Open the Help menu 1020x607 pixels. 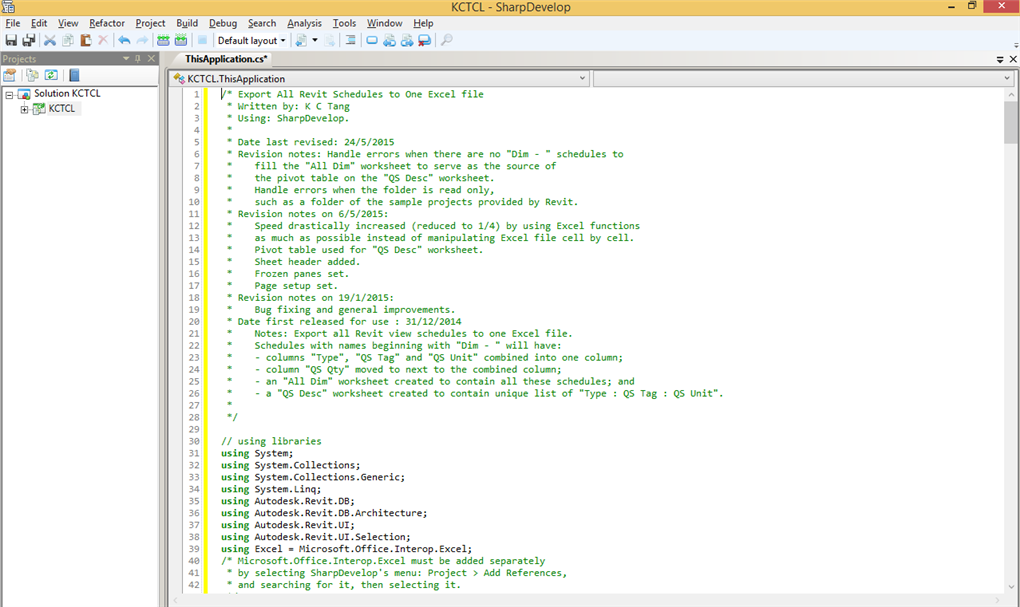(423, 23)
